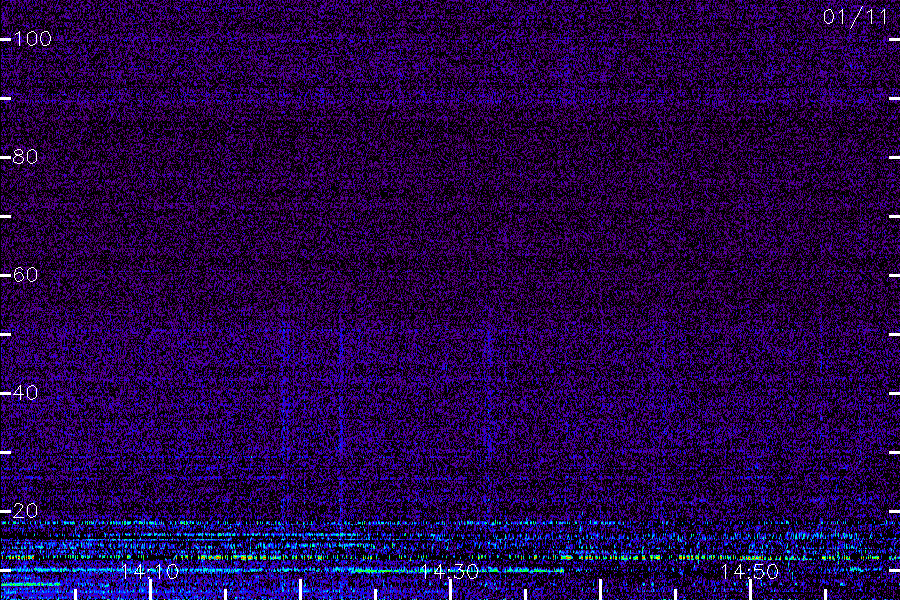Click the 14:10 time label
The height and width of the screenshot is (600, 900).
[x=150, y=571]
